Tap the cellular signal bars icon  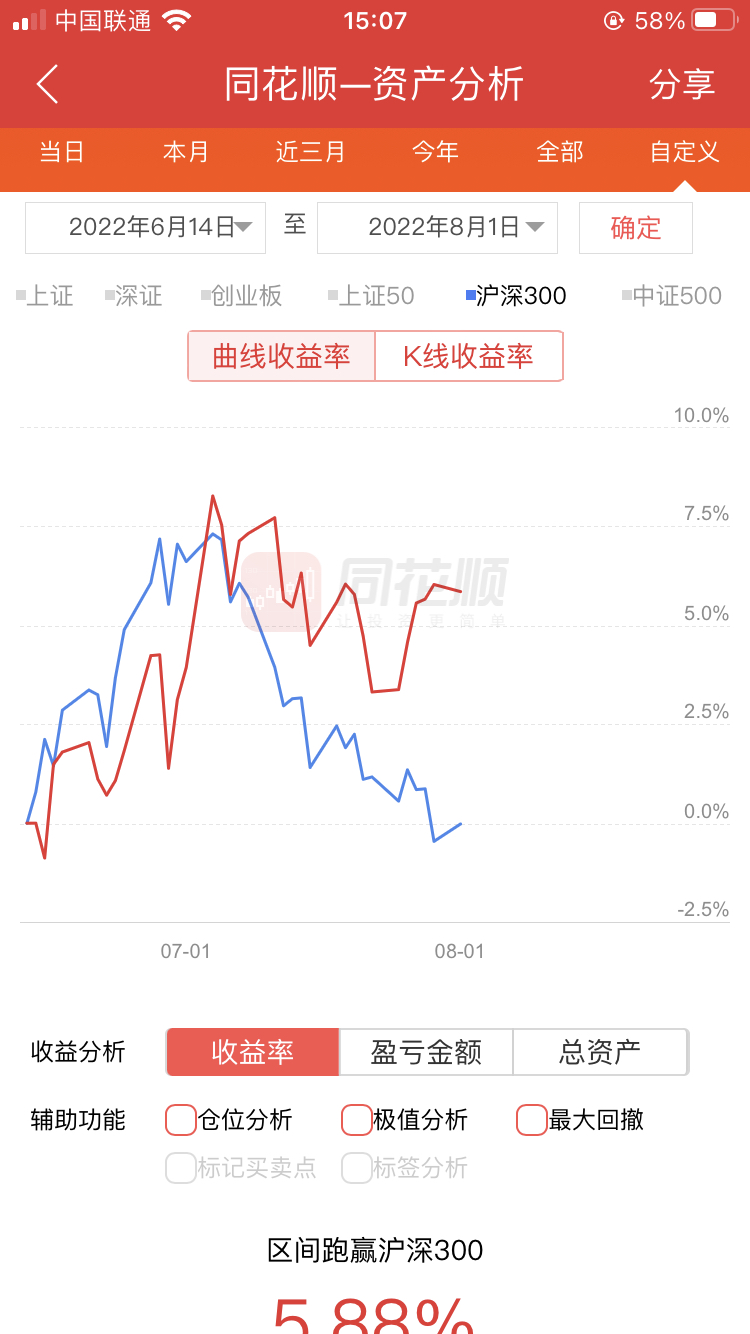click(29, 20)
